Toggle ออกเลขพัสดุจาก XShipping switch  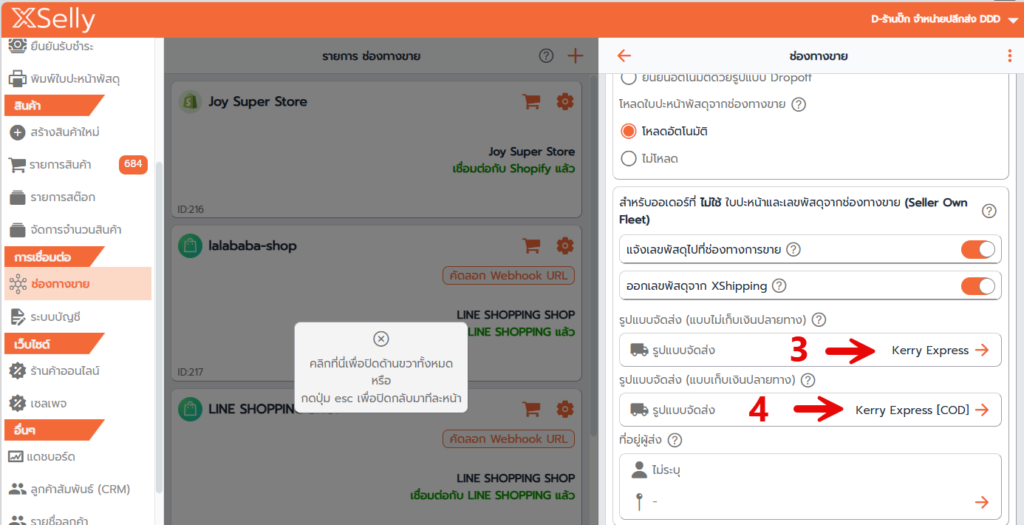pyautogui.click(x=977, y=286)
